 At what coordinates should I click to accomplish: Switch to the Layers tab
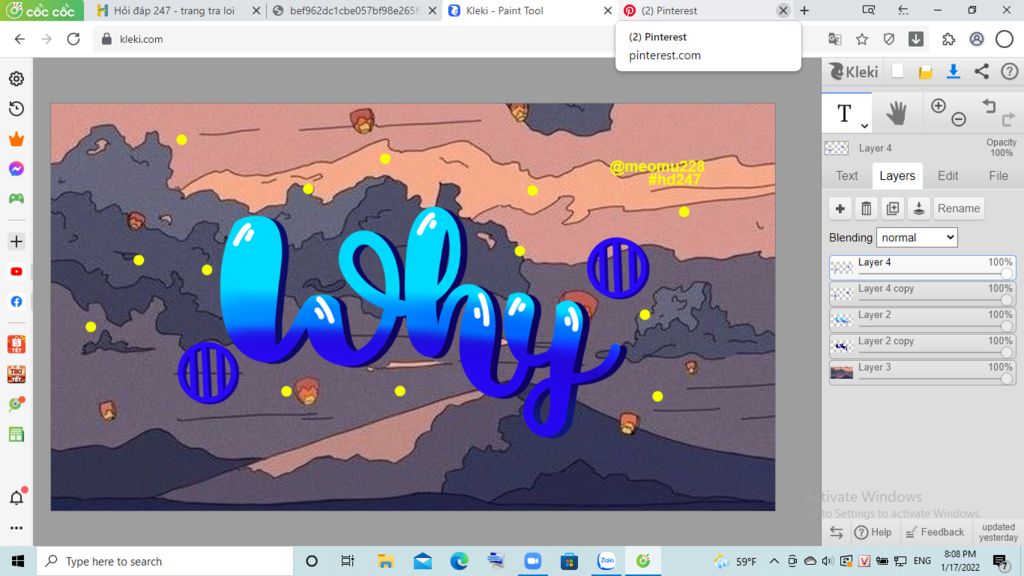point(897,176)
